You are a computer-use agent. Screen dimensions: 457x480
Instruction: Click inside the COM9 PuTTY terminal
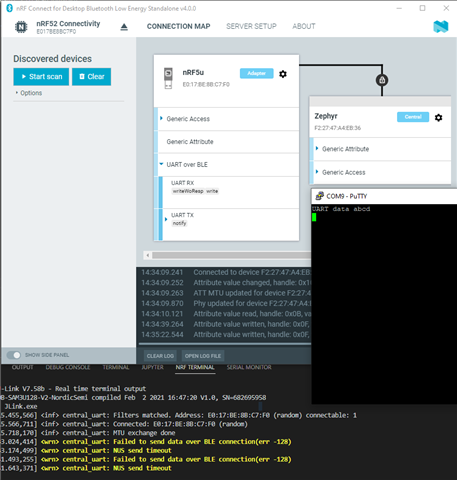(384, 303)
